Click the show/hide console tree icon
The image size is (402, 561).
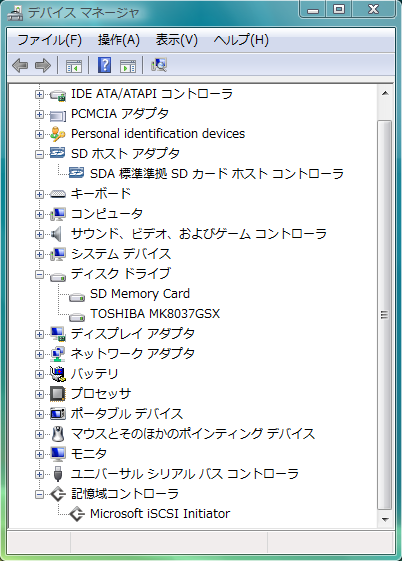click(x=74, y=66)
